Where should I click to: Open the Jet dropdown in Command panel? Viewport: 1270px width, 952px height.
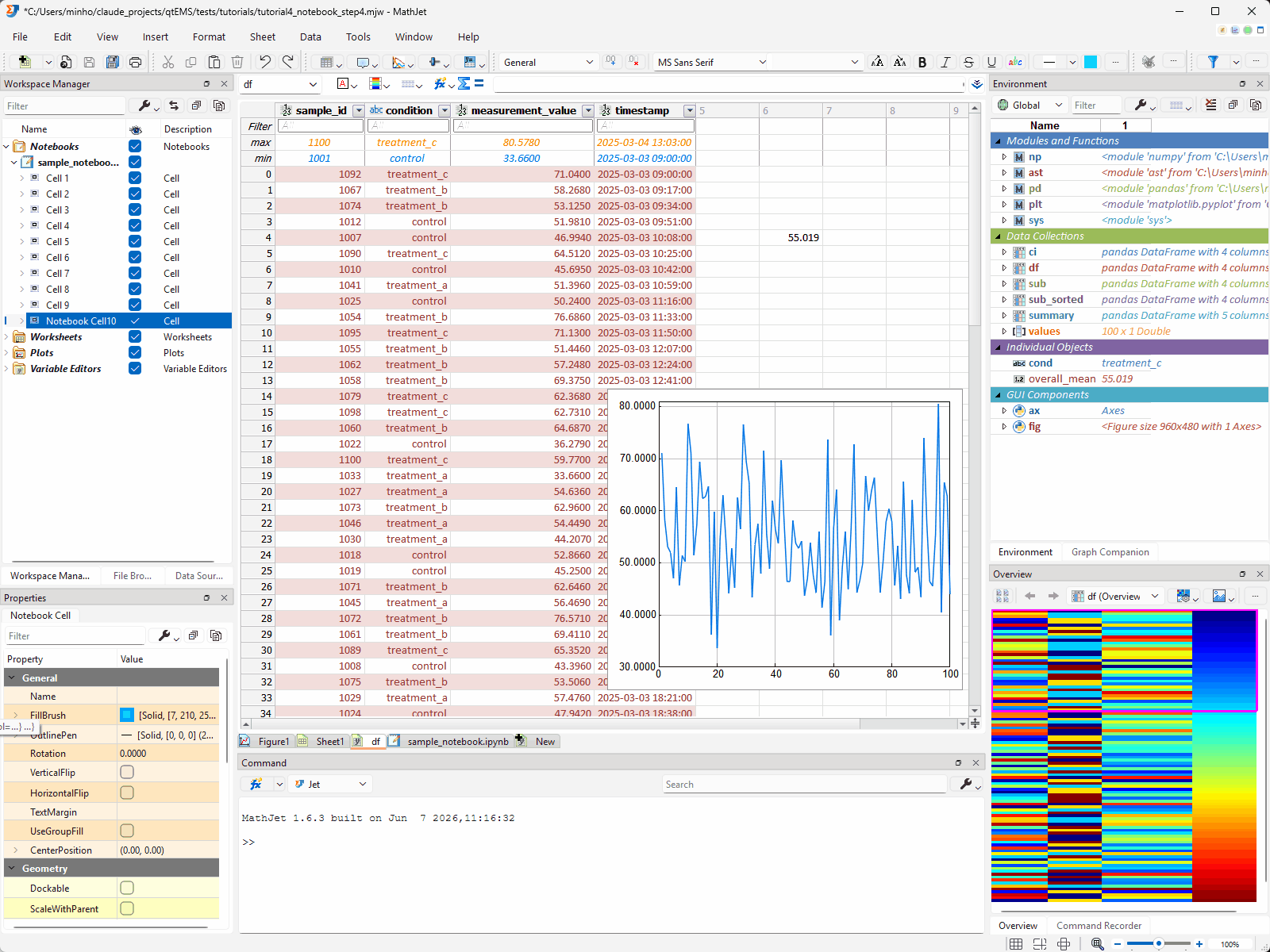tap(330, 784)
